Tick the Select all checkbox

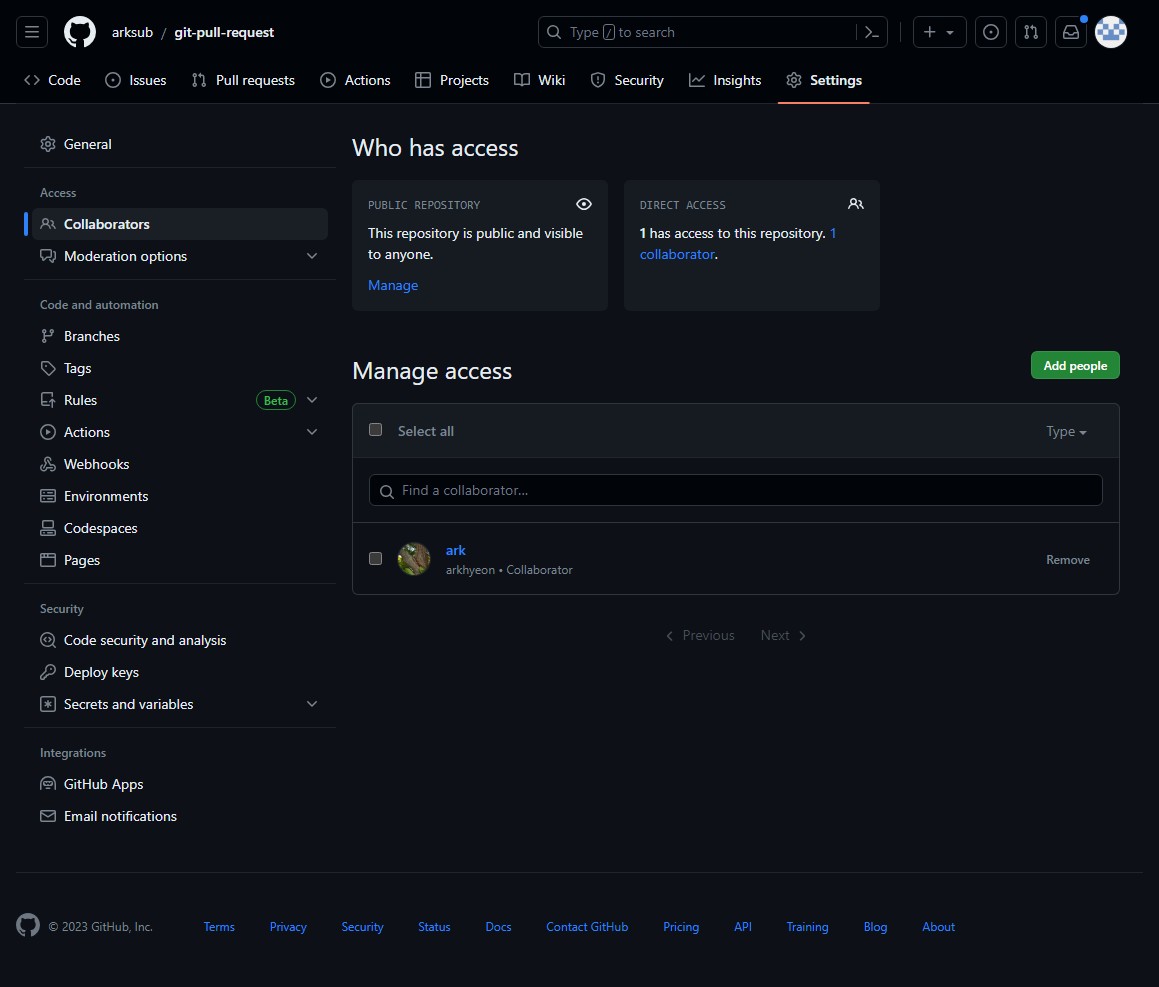pyautogui.click(x=375, y=430)
